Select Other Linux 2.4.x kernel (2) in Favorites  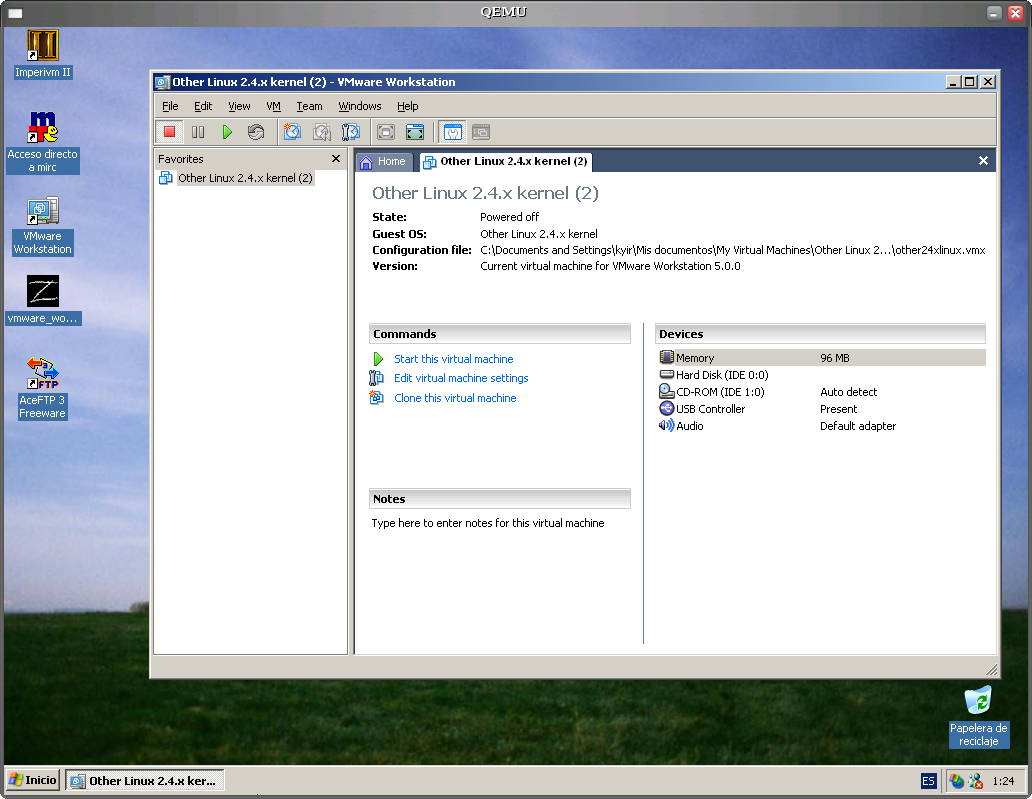click(x=245, y=178)
